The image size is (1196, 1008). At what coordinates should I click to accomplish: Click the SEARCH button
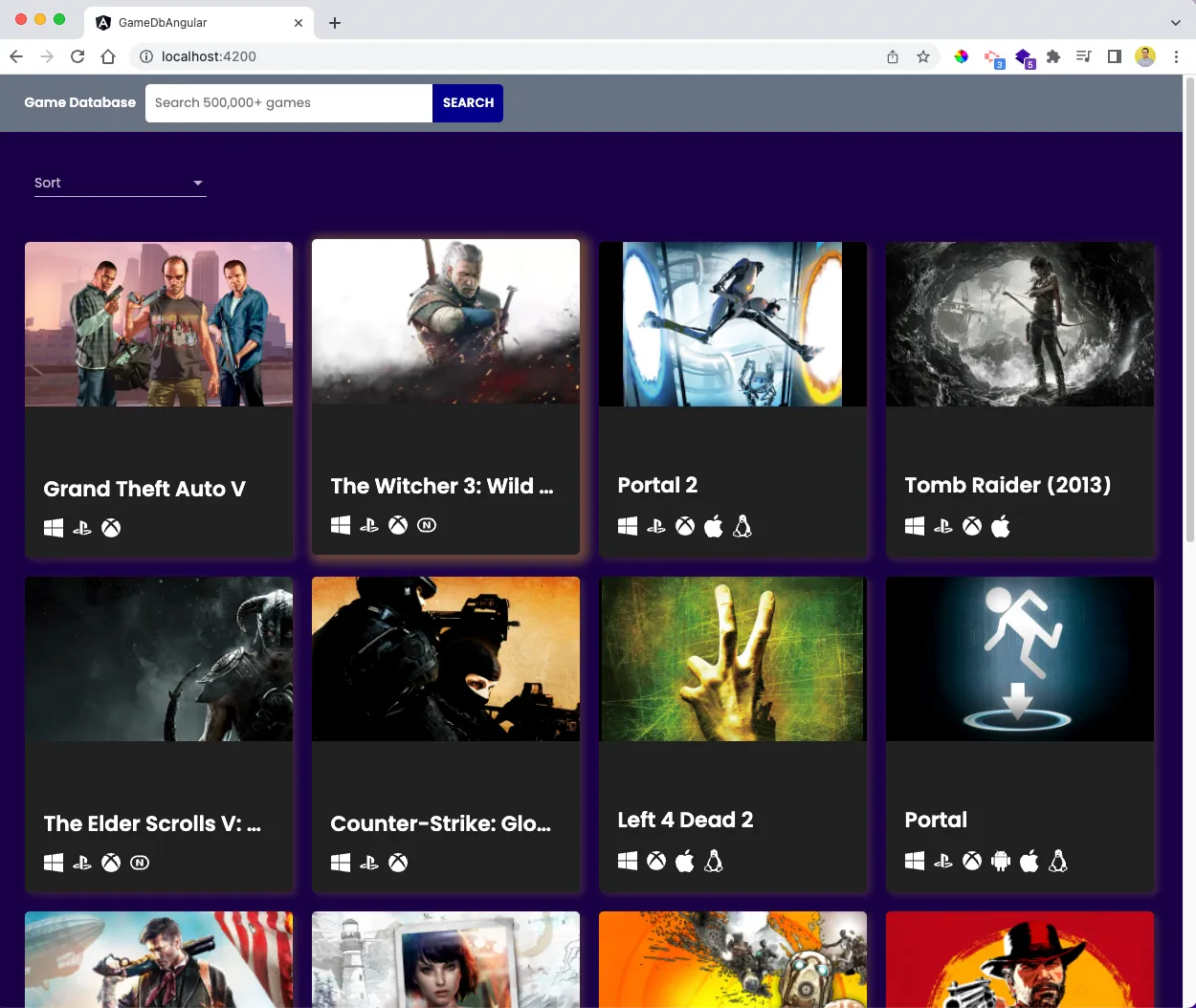468,103
